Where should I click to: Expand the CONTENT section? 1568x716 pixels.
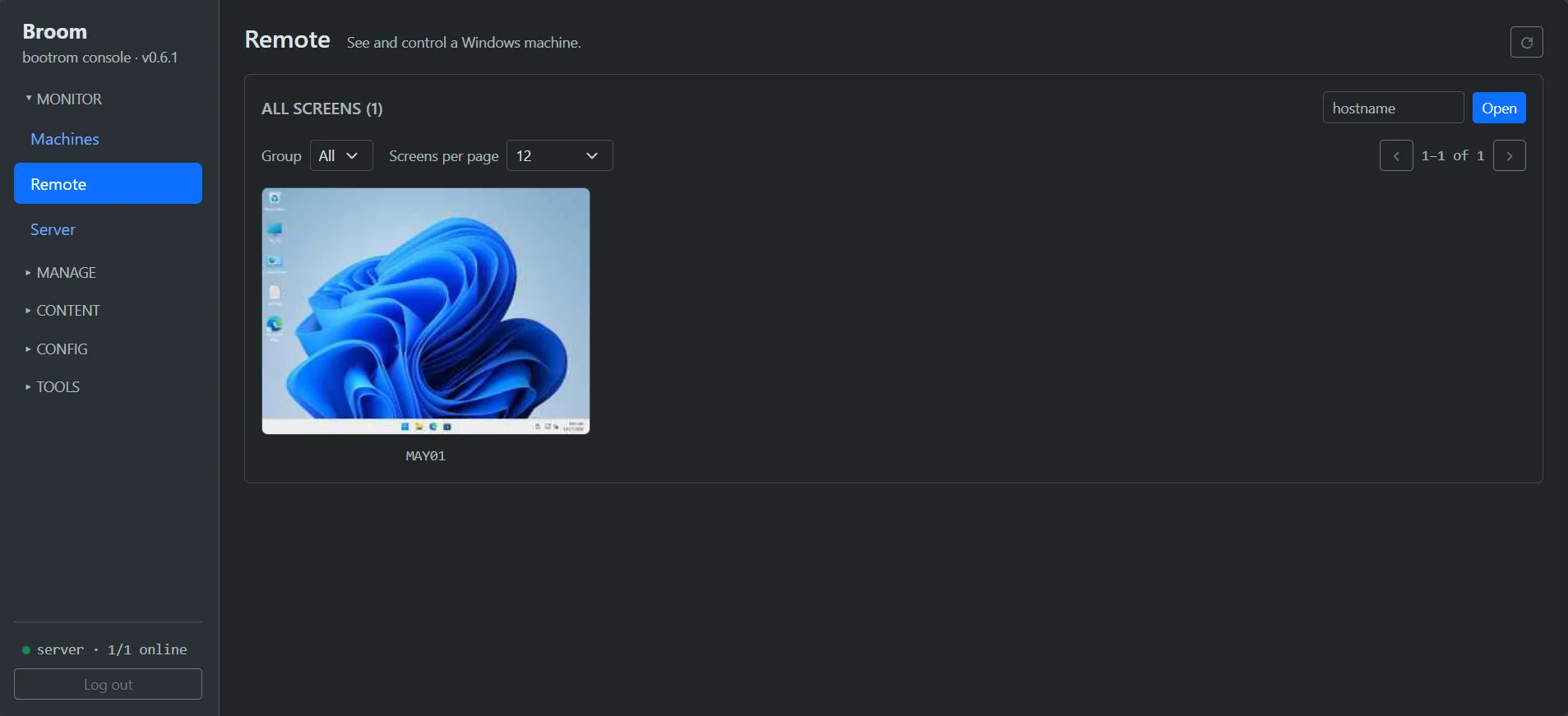62,311
